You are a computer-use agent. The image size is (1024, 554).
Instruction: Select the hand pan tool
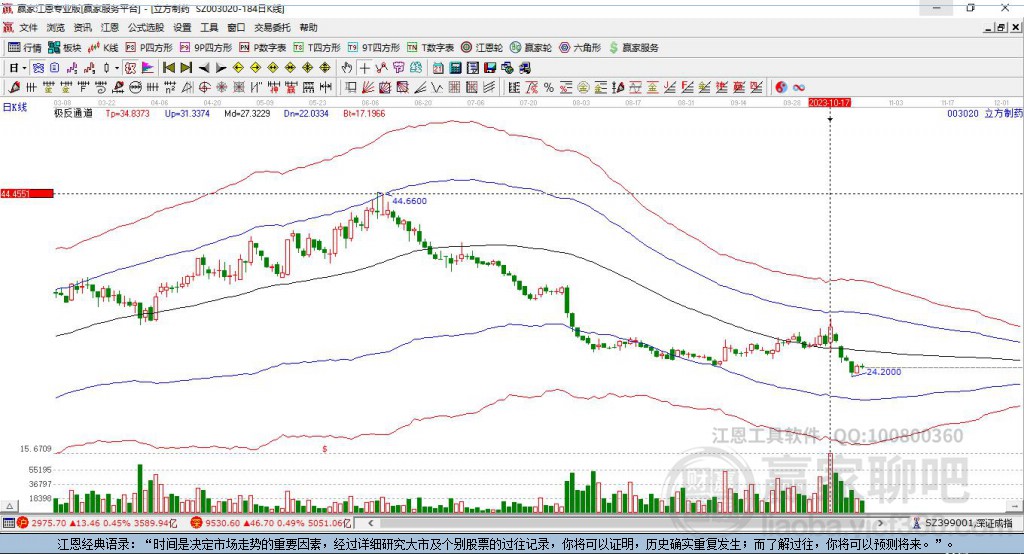click(x=347, y=68)
